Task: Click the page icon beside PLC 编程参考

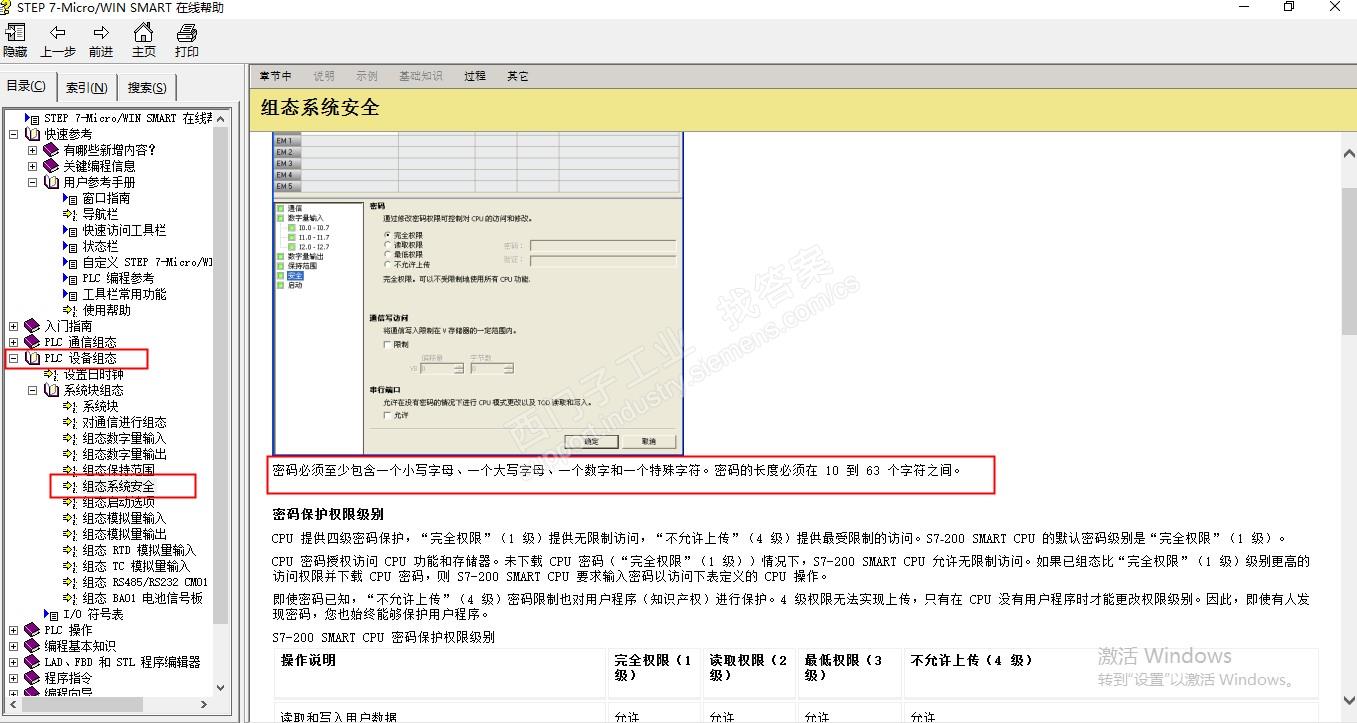Action: [70, 278]
